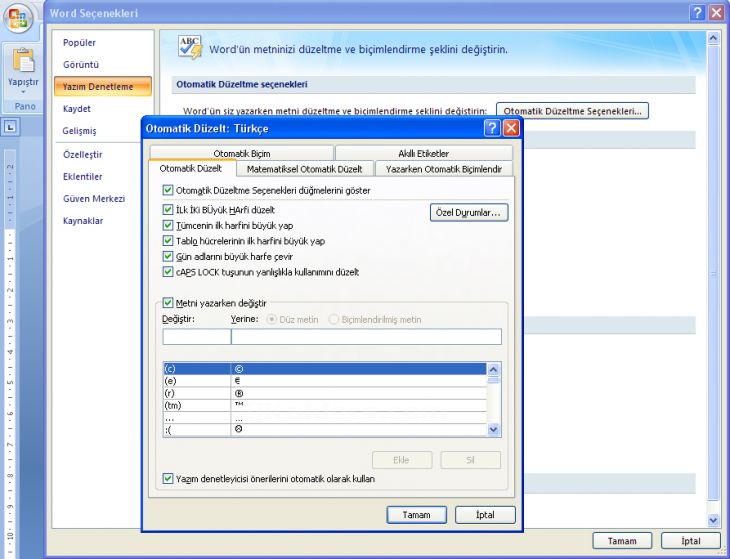Screen dimensions: 730x559
Task: Switch to Akıllı Etiketler tab
Action: point(423,153)
